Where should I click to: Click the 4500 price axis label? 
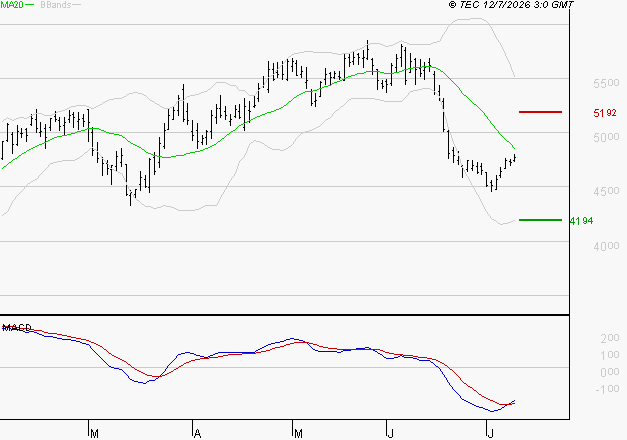[606, 191]
